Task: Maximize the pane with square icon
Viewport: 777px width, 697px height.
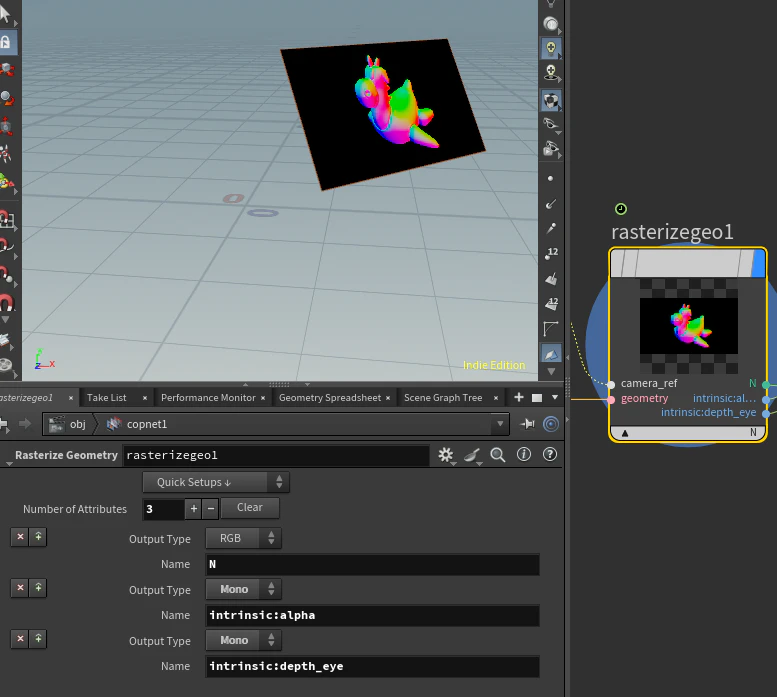Action: pyautogui.click(x=537, y=398)
